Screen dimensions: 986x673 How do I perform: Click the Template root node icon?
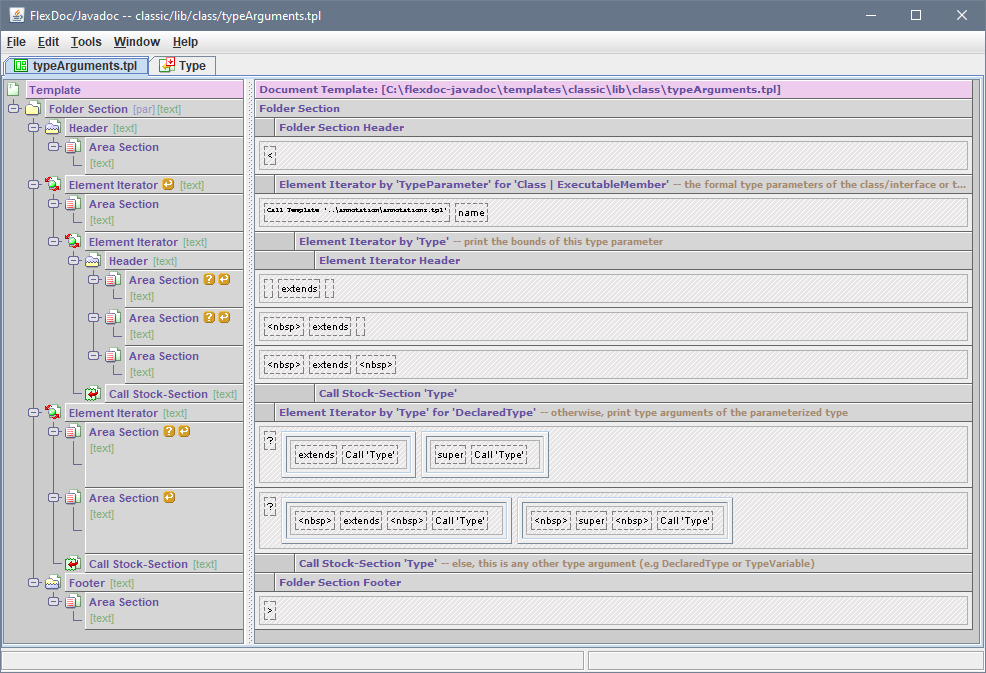(14, 90)
